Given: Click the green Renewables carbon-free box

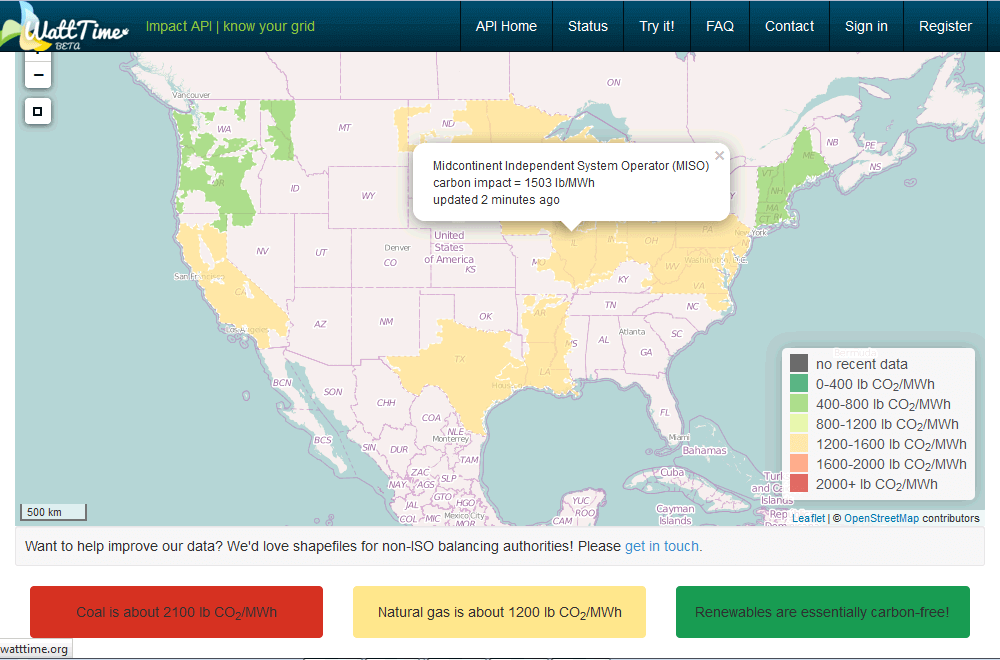Looking at the screenshot, I should [823, 612].
